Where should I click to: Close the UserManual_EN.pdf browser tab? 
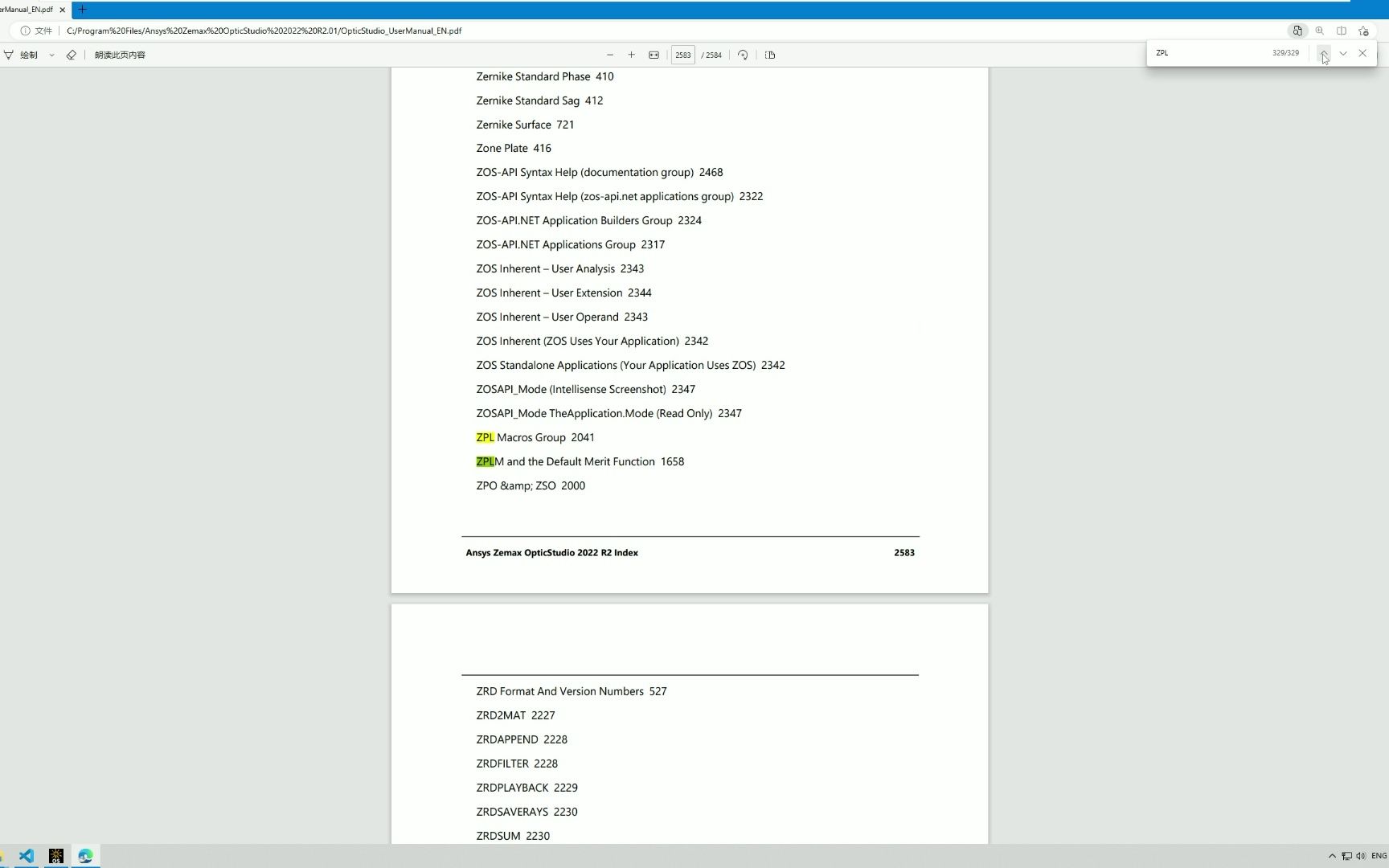(62, 10)
